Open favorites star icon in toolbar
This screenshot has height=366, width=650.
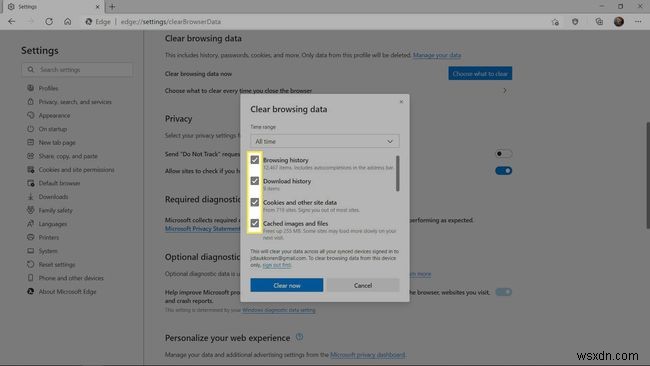tap(555, 22)
